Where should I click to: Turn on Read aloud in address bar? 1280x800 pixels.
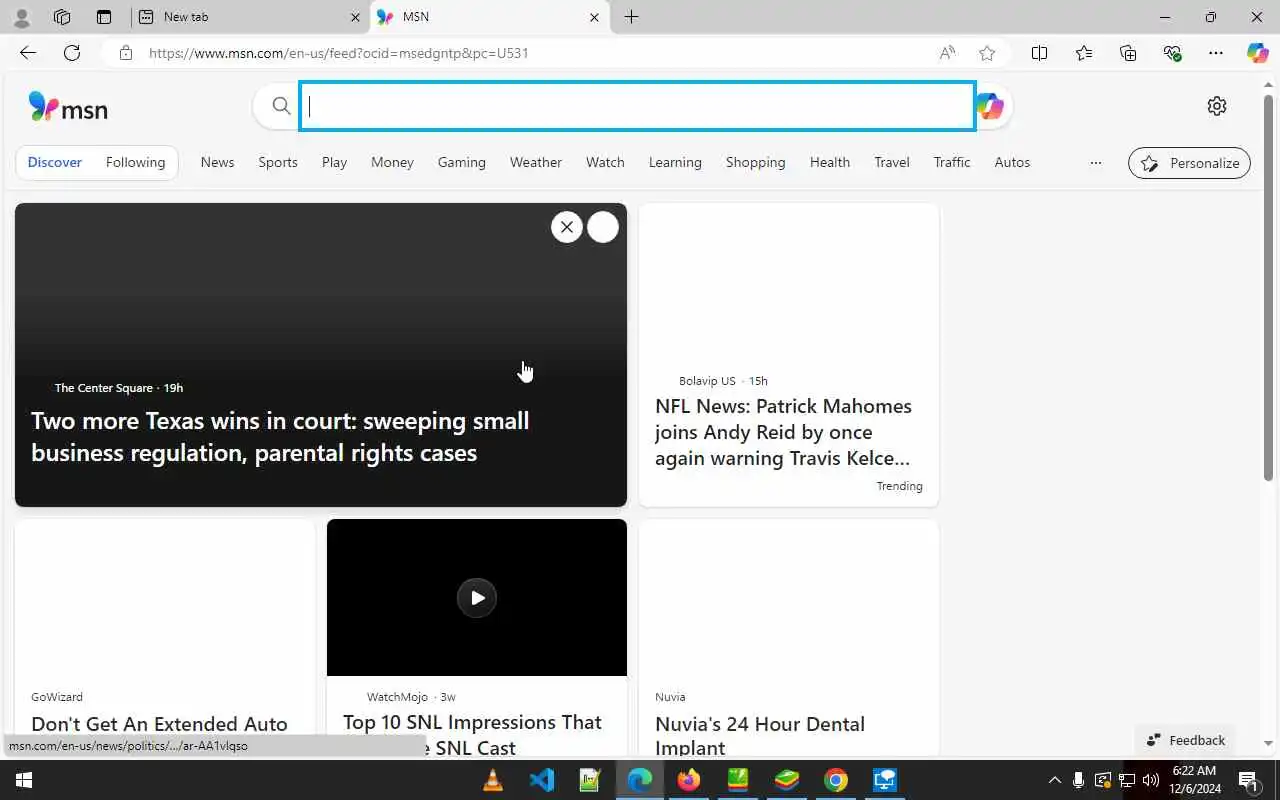pyautogui.click(x=946, y=53)
